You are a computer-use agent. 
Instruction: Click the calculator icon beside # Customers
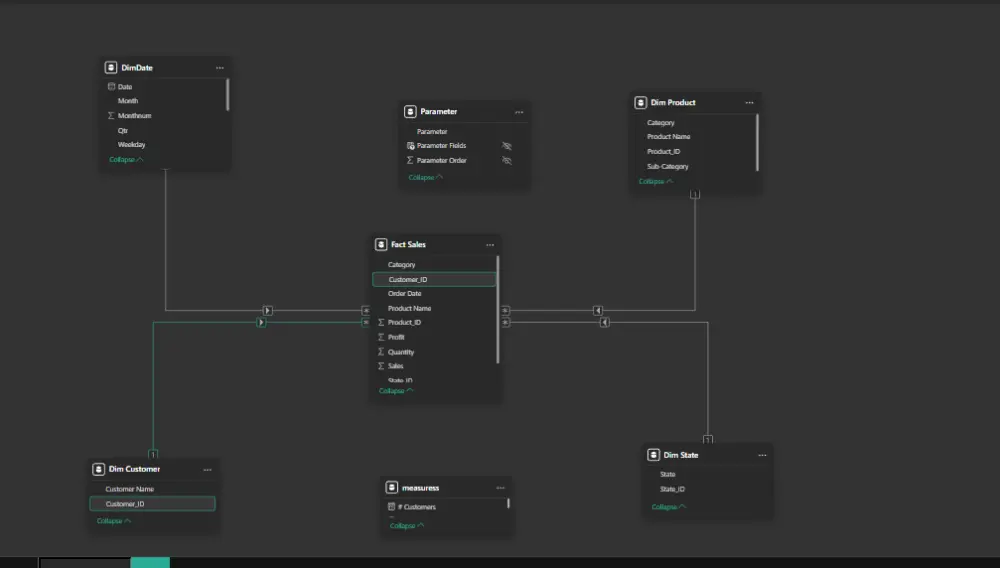pos(392,507)
